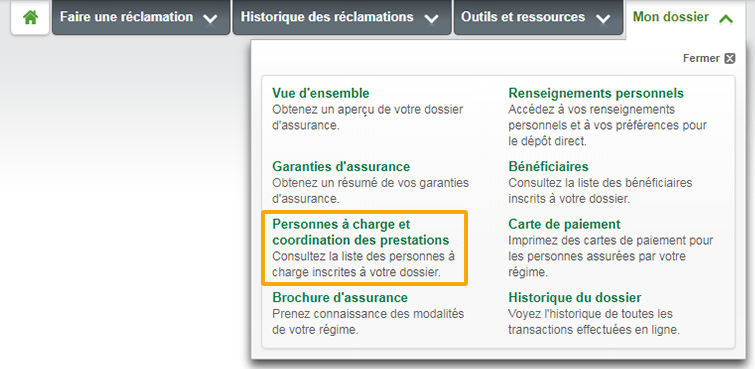The height and width of the screenshot is (369, 755).
Task: Click the Fermer text button
Action: 701,58
